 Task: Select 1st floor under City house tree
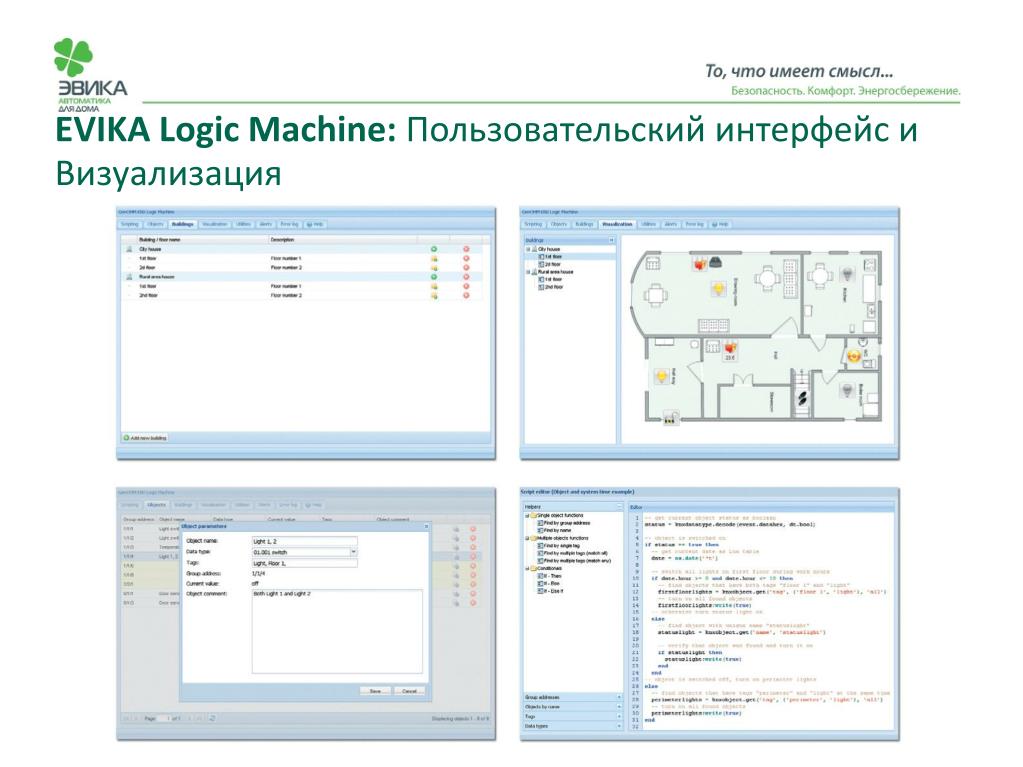(x=549, y=257)
